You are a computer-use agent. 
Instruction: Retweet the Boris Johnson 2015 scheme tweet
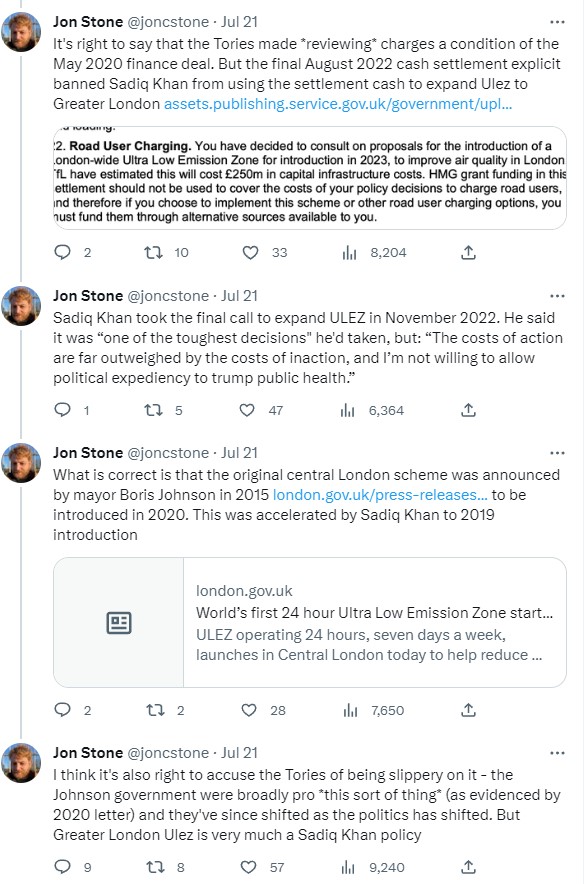[x=153, y=710]
